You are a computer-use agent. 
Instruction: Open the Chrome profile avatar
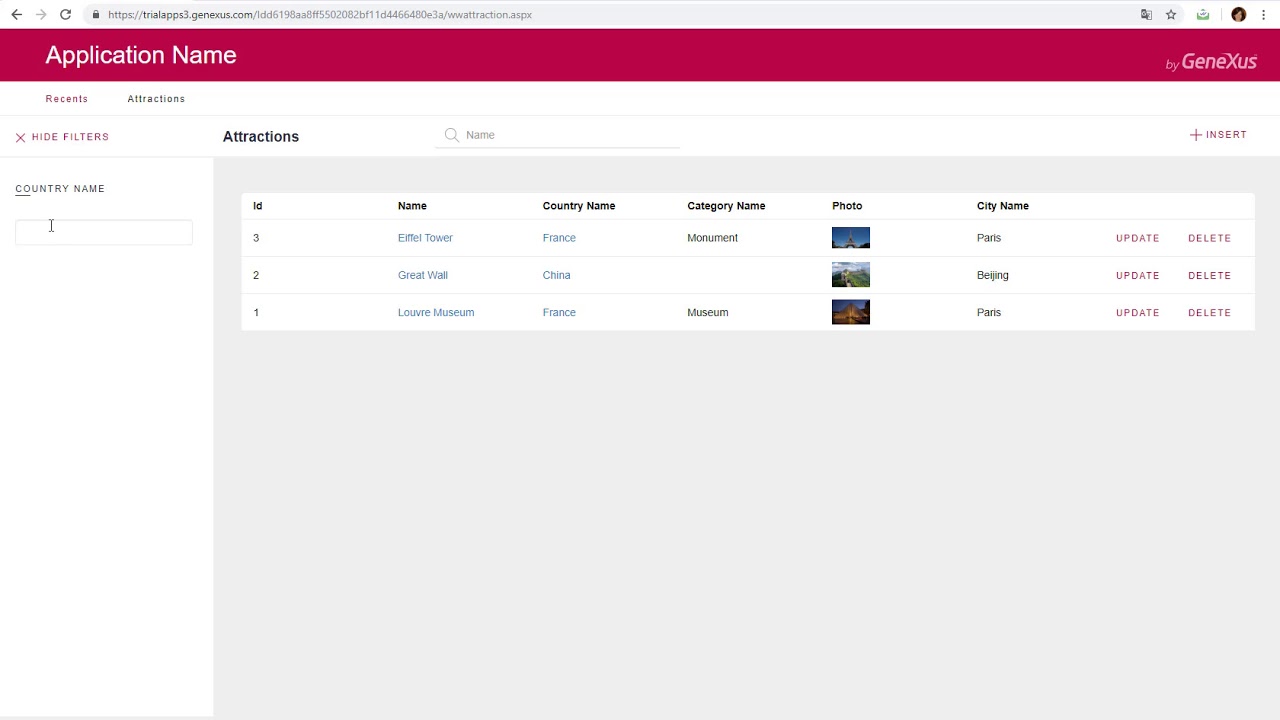click(1238, 15)
